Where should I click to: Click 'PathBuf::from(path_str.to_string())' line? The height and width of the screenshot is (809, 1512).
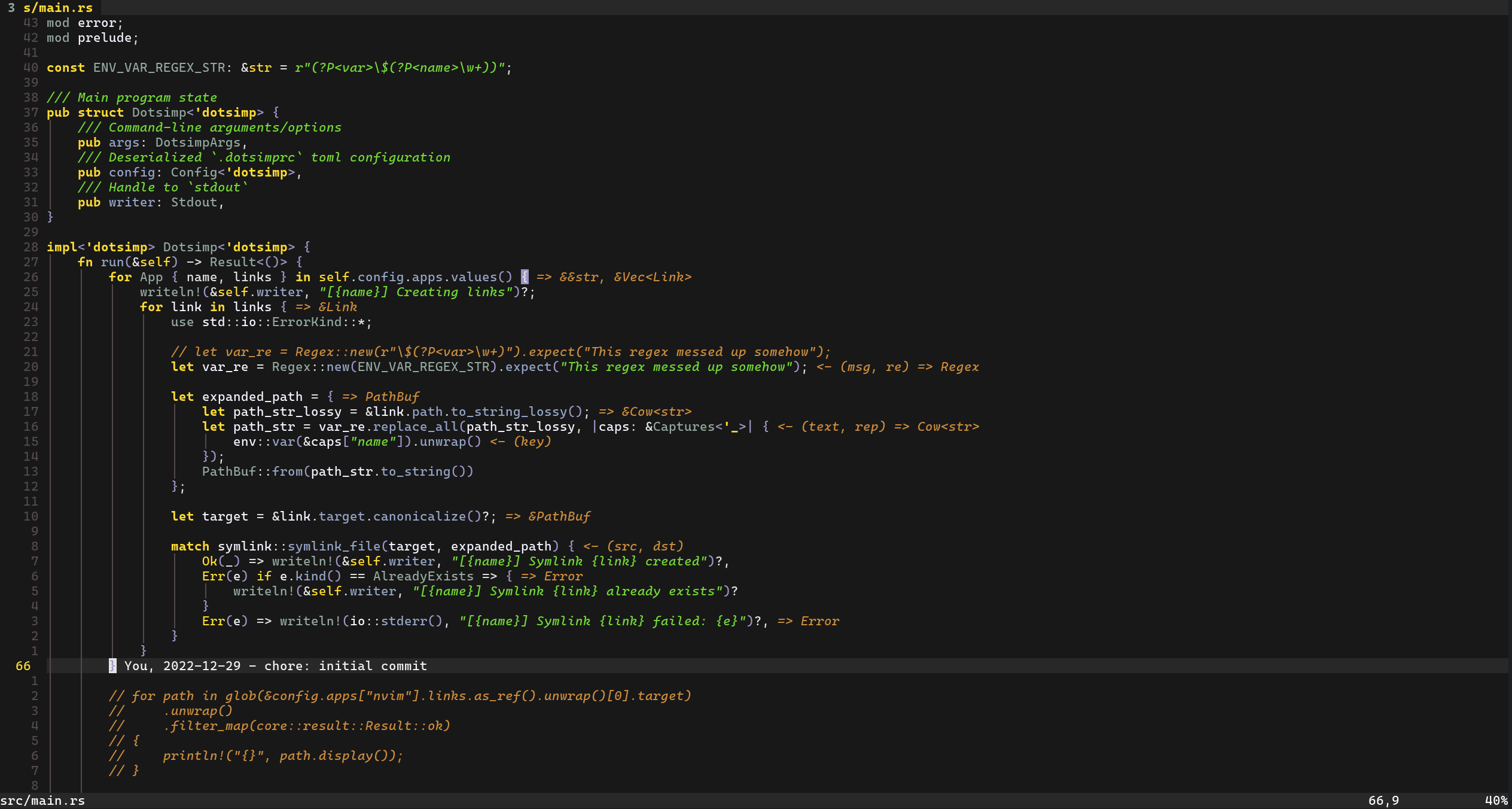[338, 472]
